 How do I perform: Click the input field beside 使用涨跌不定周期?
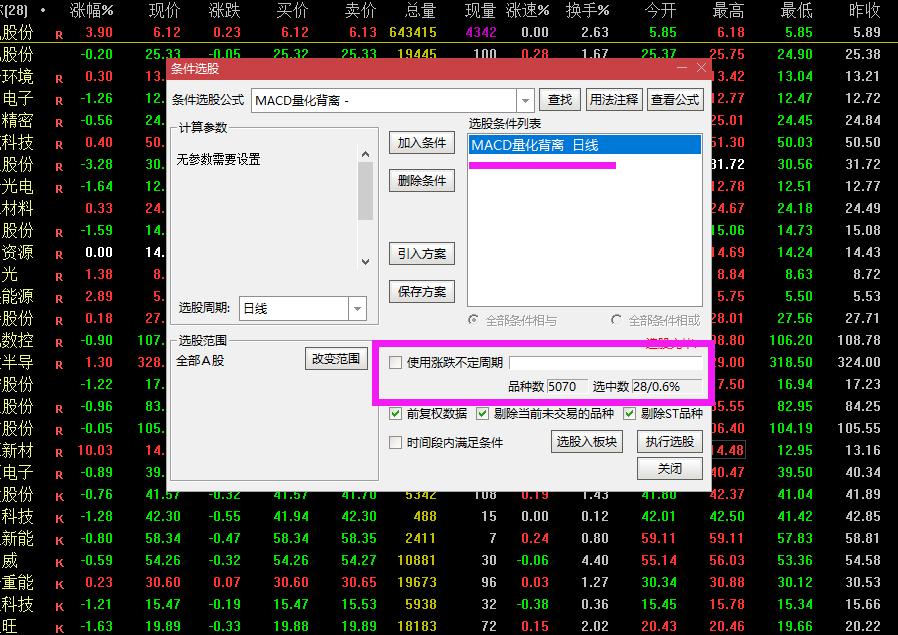coord(607,363)
